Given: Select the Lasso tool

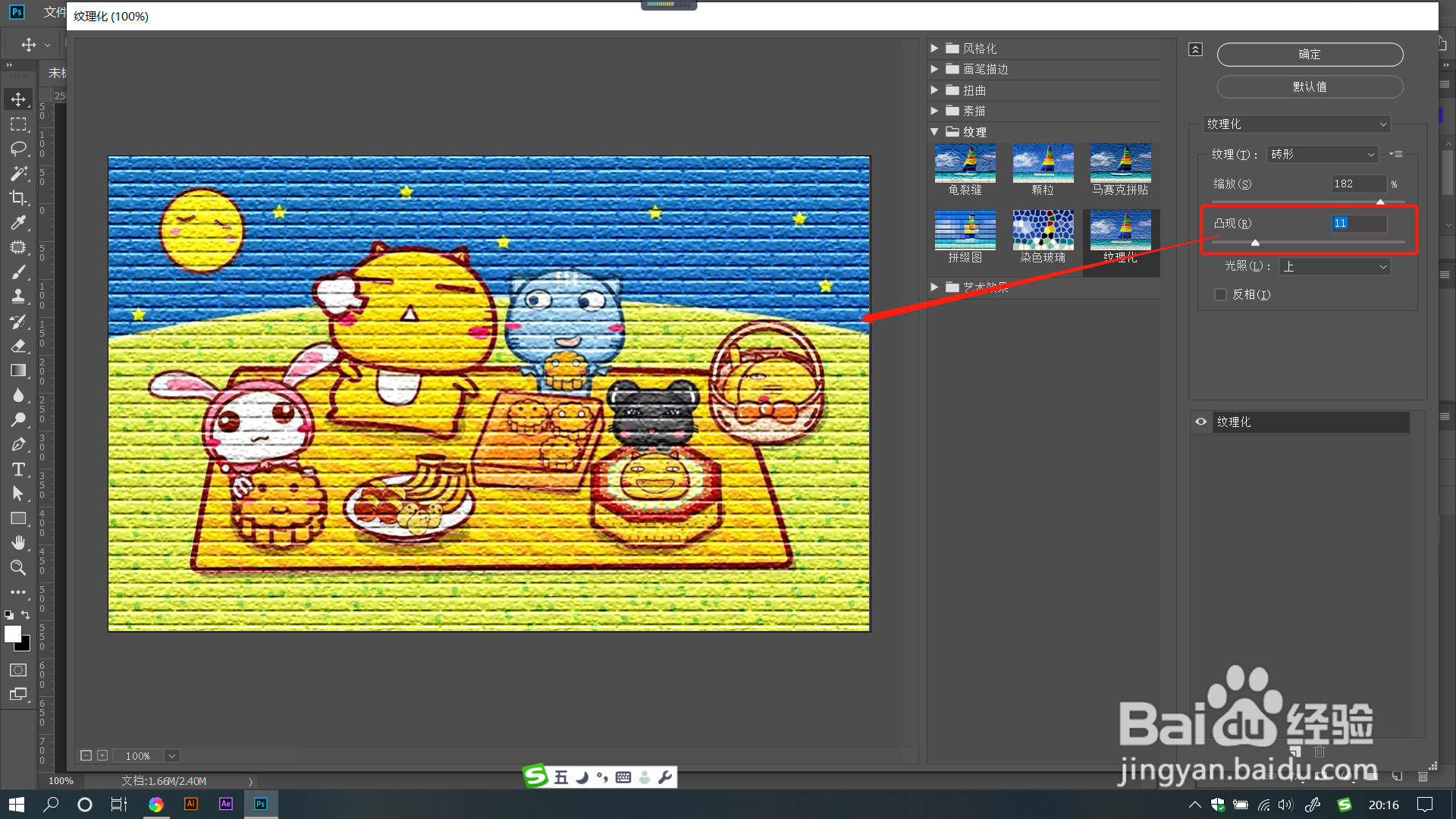Looking at the screenshot, I should coord(18,149).
